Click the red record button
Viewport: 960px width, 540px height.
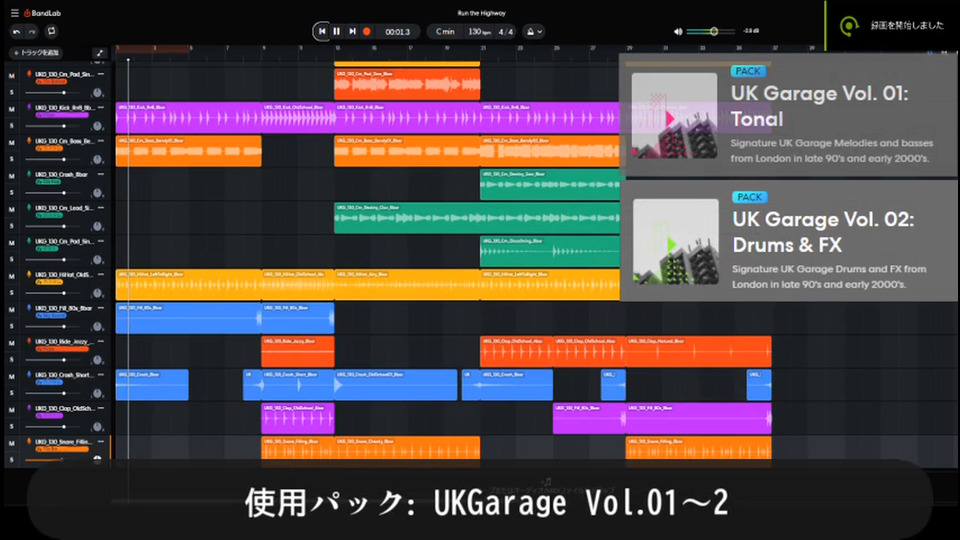click(367, 31)
